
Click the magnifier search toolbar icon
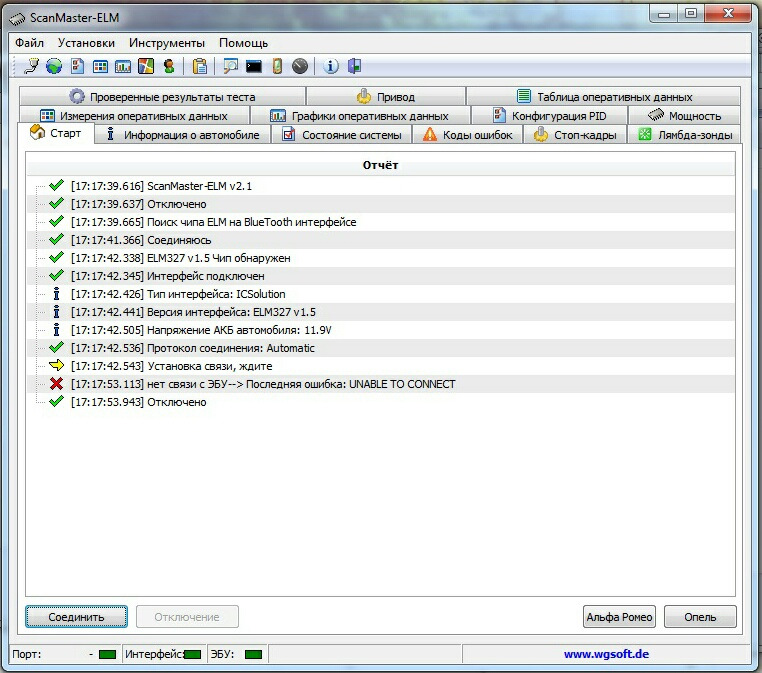click(x=231, y=67)
